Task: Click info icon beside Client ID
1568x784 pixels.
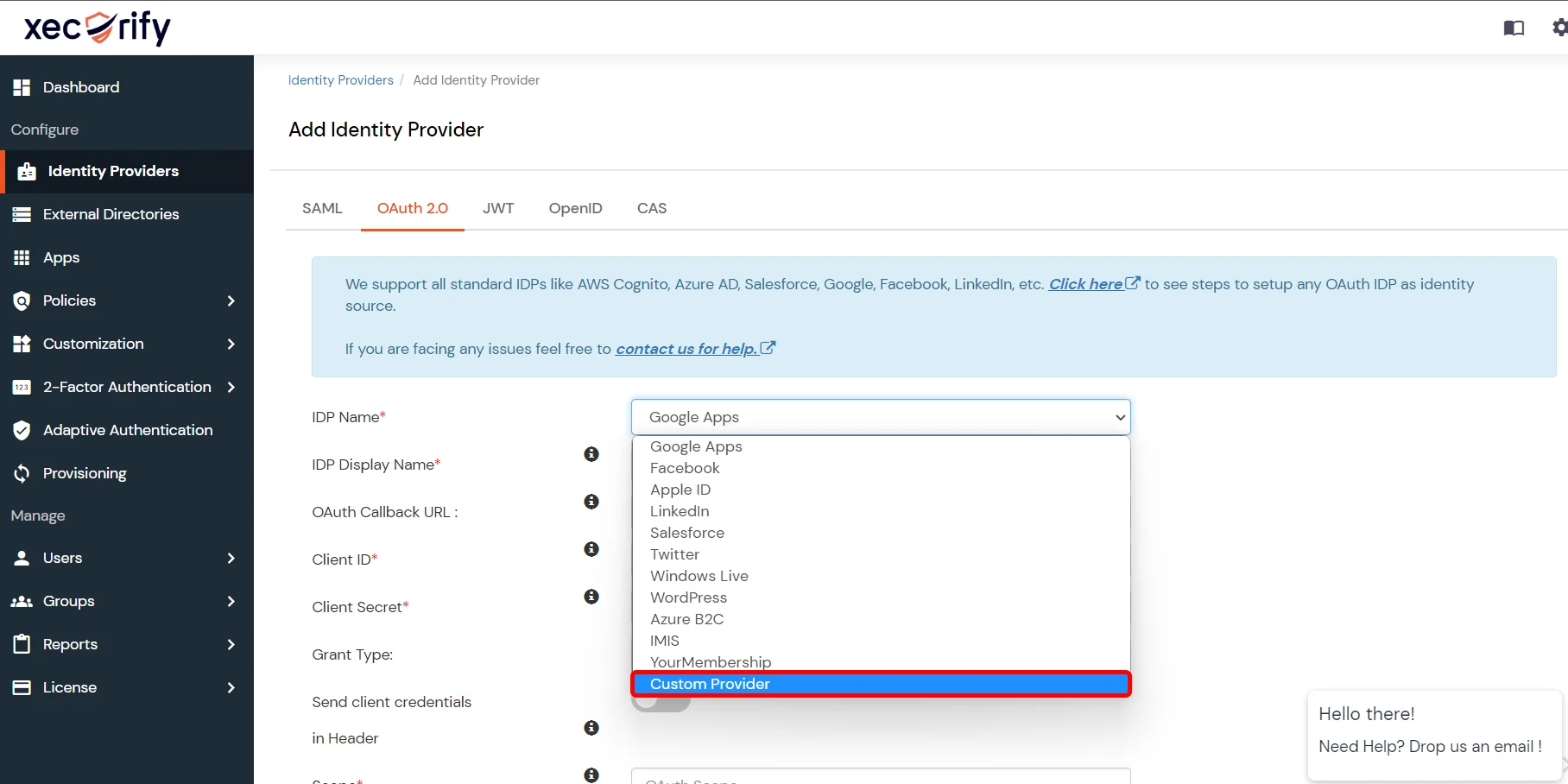Action: pos(591,549)
